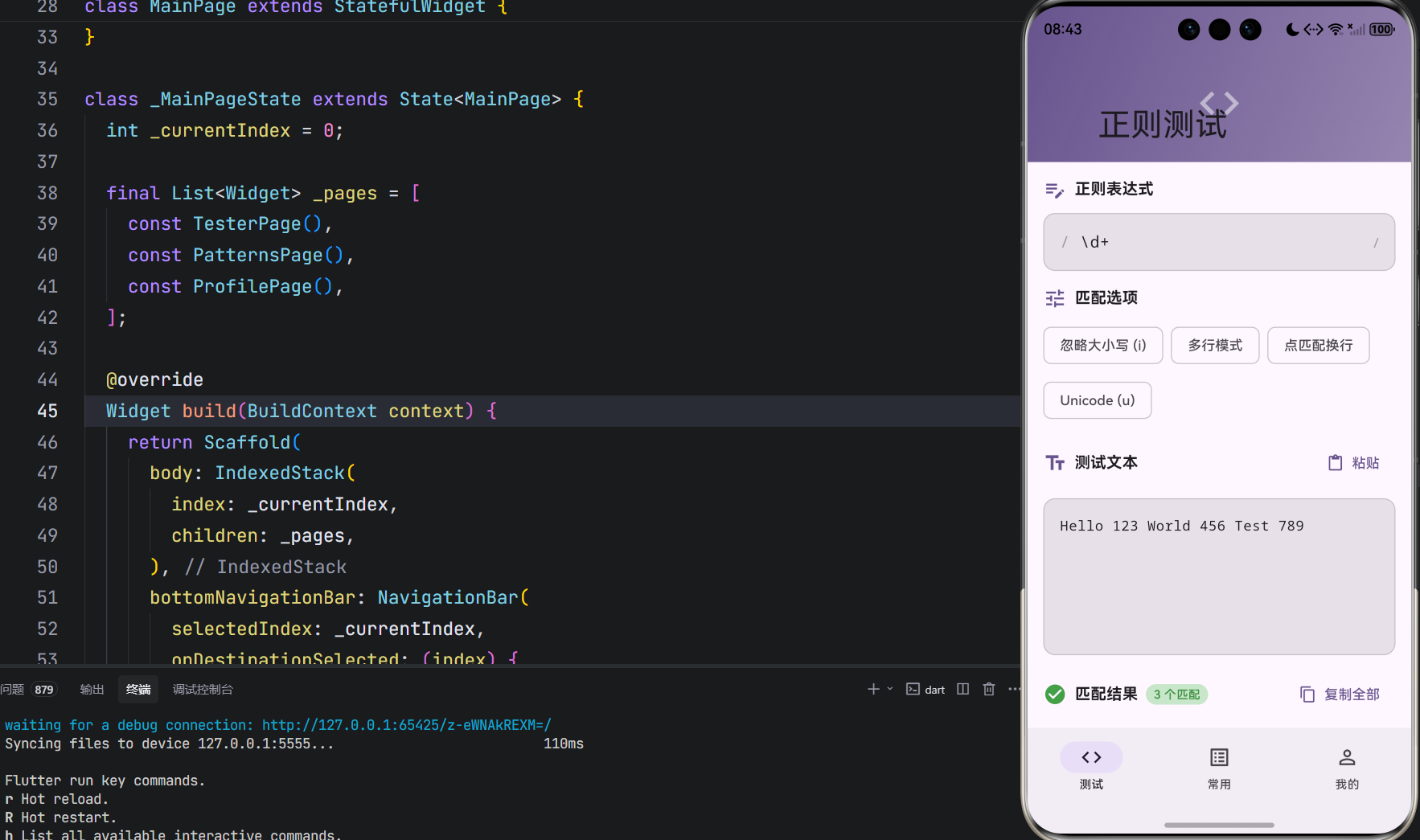Click PatternsPage() in the pages list
The width and height of the screenshot is (1420, 840).
click(269, 255)
